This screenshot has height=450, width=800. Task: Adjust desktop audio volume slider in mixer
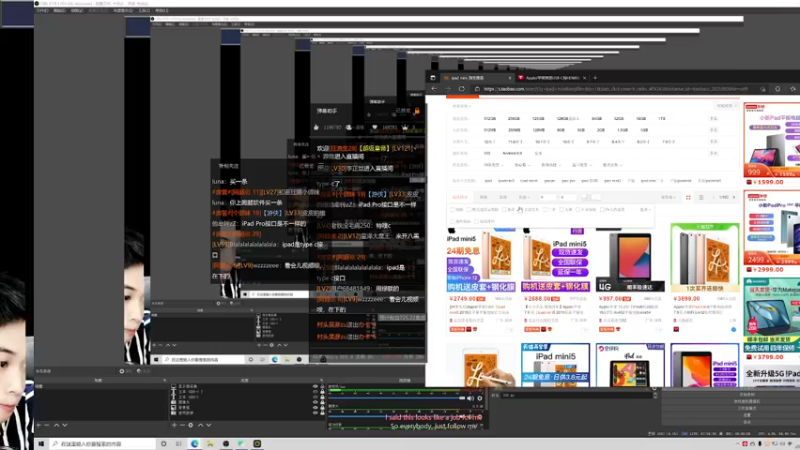pyautogui.click(x=397, y=398)
